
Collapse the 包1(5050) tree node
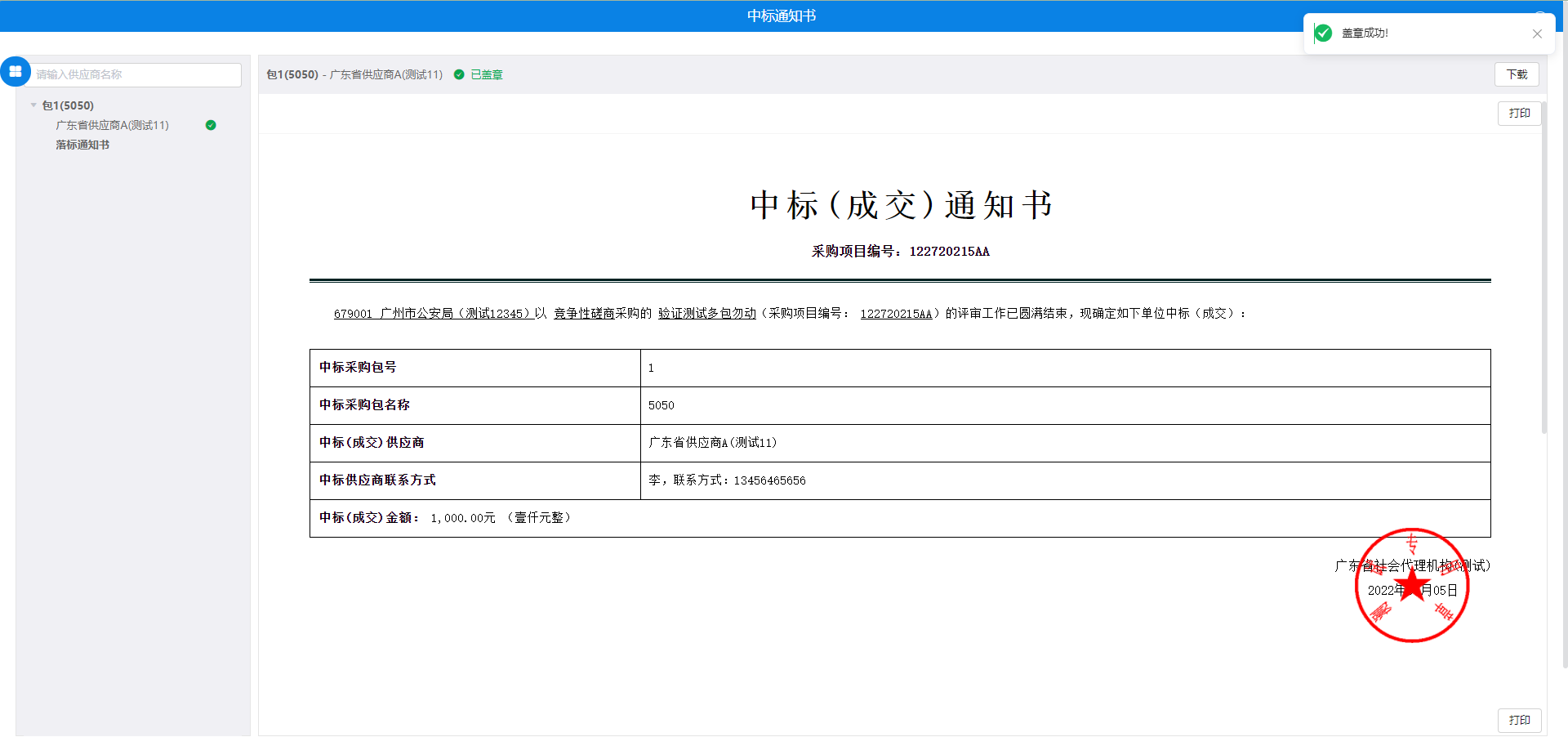tap(33, 105)
